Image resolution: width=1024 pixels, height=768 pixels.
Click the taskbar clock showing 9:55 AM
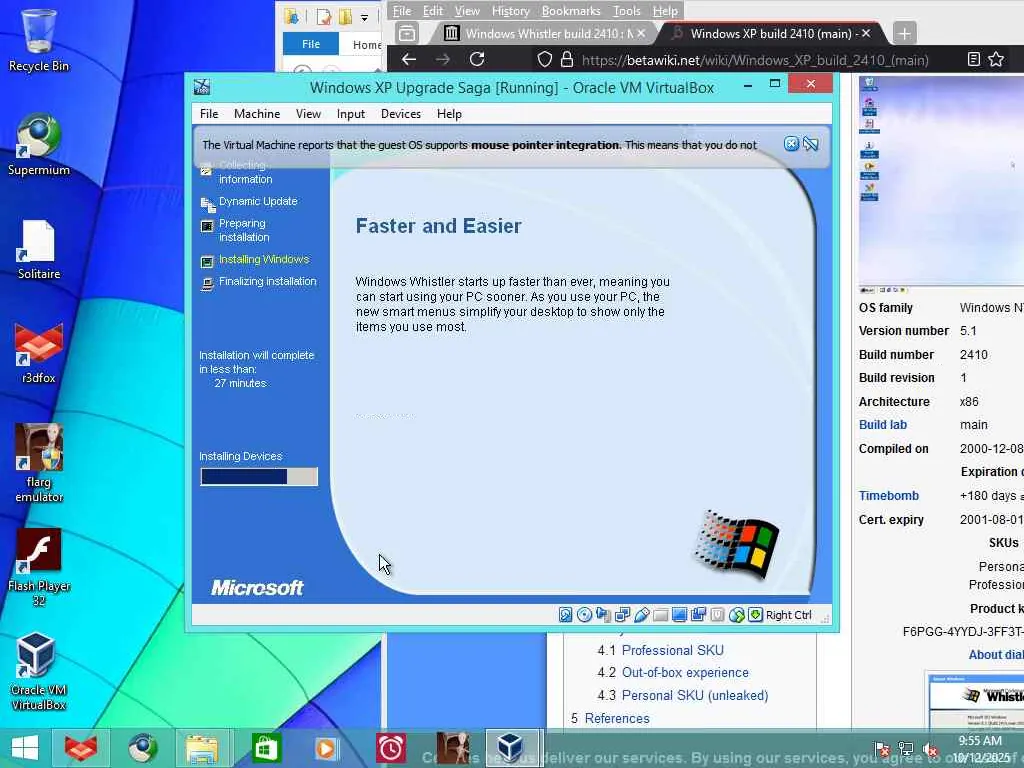(x=980, y=749)
